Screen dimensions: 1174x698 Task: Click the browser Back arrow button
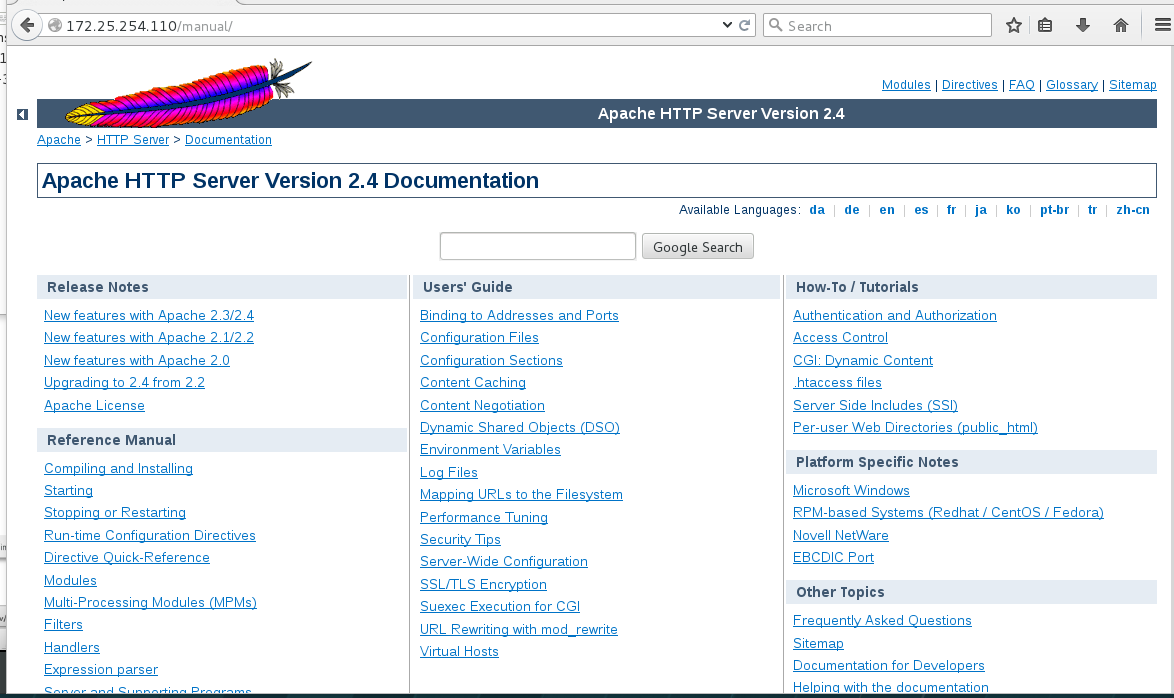click(27, 25)
